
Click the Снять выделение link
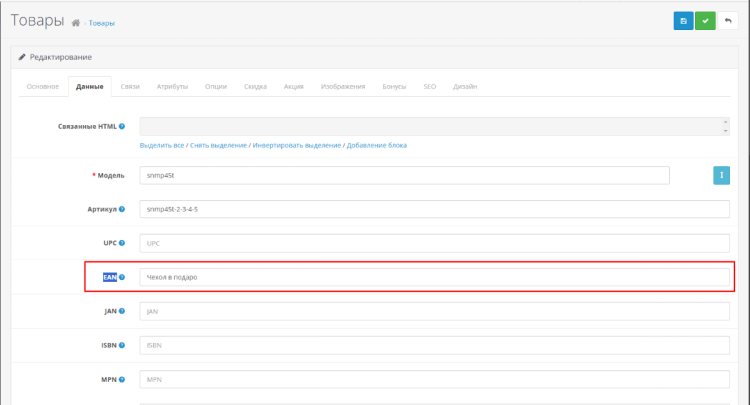click(218, 145)
